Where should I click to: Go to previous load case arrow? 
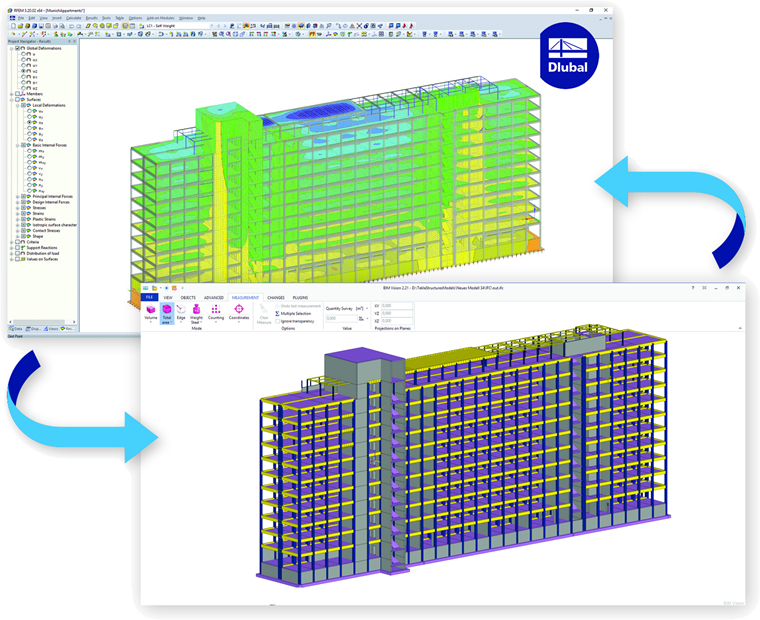[219, 26]
